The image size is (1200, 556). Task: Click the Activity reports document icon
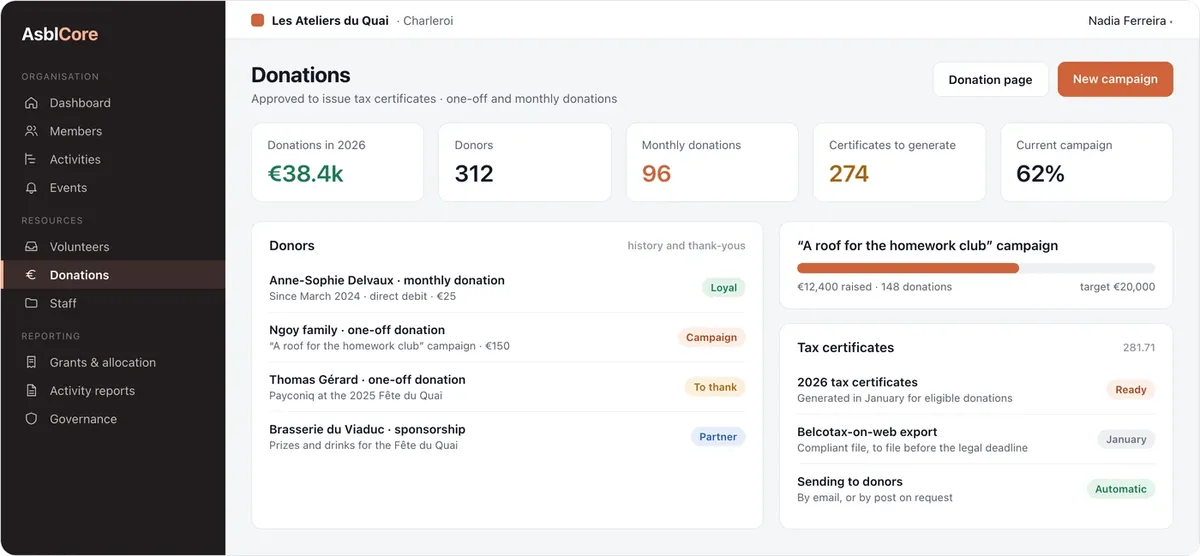pyautogui.click(x=31, y=391)
